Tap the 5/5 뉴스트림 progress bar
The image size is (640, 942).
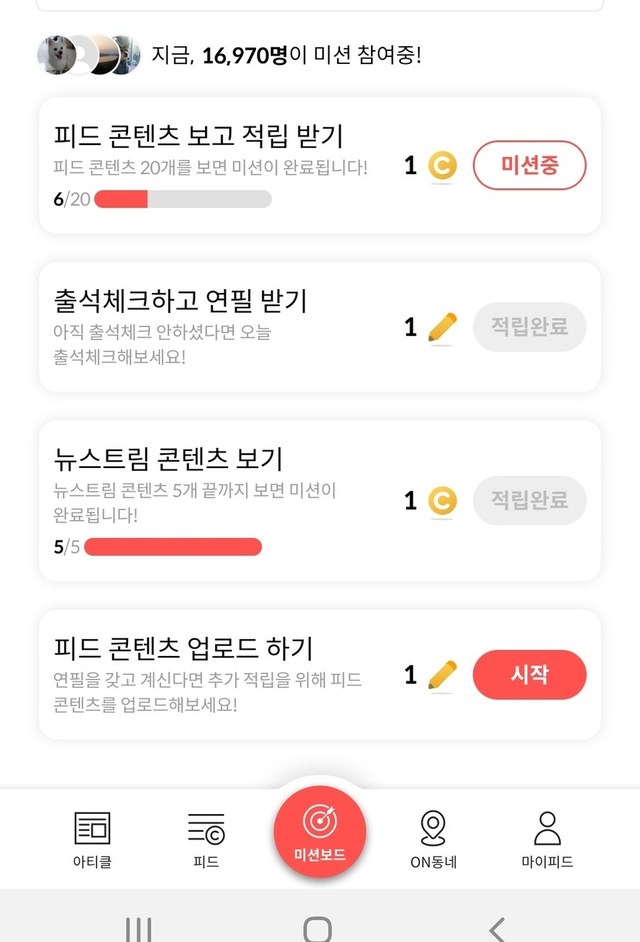point(173,547)
